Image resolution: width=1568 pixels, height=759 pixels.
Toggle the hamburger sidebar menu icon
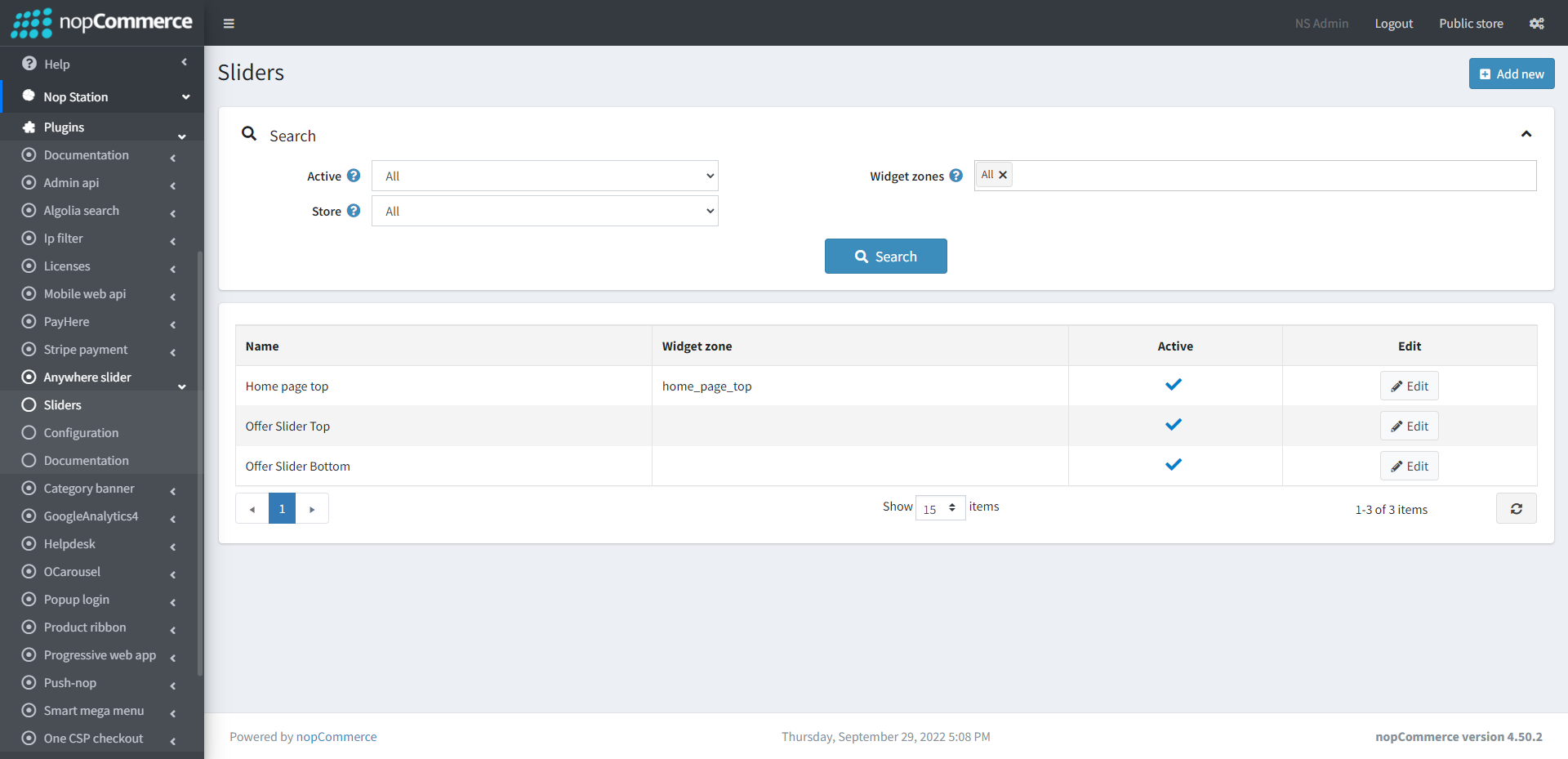[x=229, y=24]
